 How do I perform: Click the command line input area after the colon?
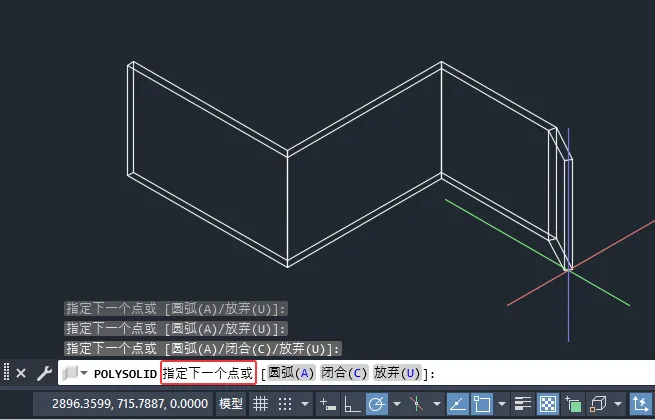coord(543,373)
